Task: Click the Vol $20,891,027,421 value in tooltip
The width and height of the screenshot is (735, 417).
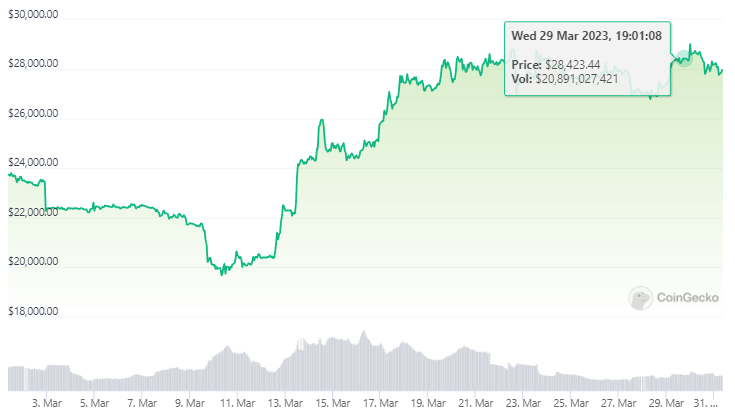Action: click(577, 79)
